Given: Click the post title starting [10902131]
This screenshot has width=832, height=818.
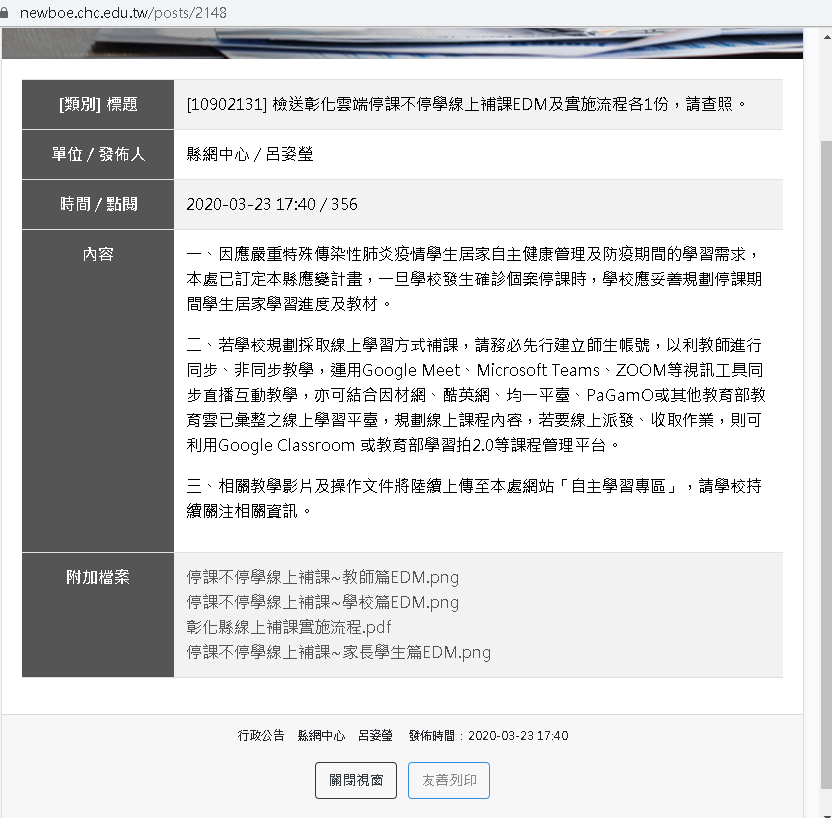Looking at the screenshot, I should click(467, 104).
